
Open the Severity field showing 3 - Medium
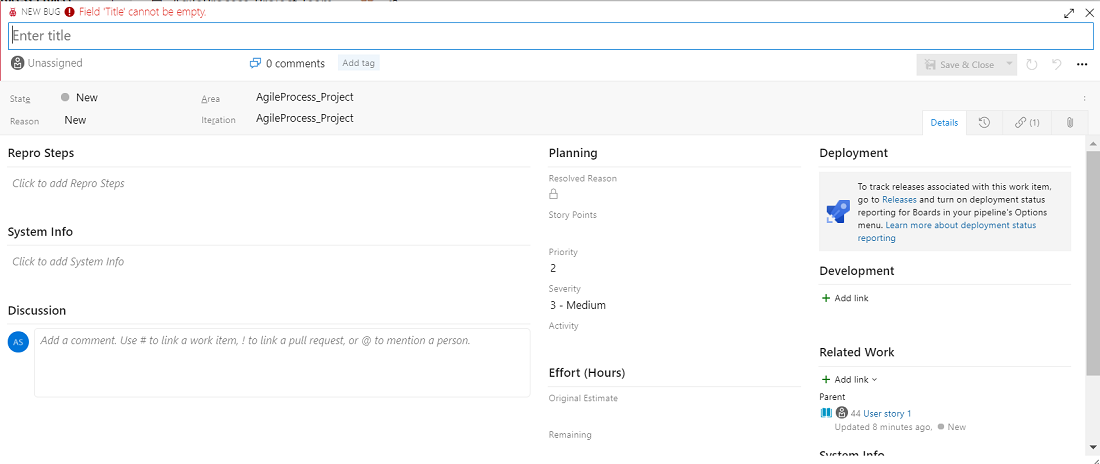[577, 305]
